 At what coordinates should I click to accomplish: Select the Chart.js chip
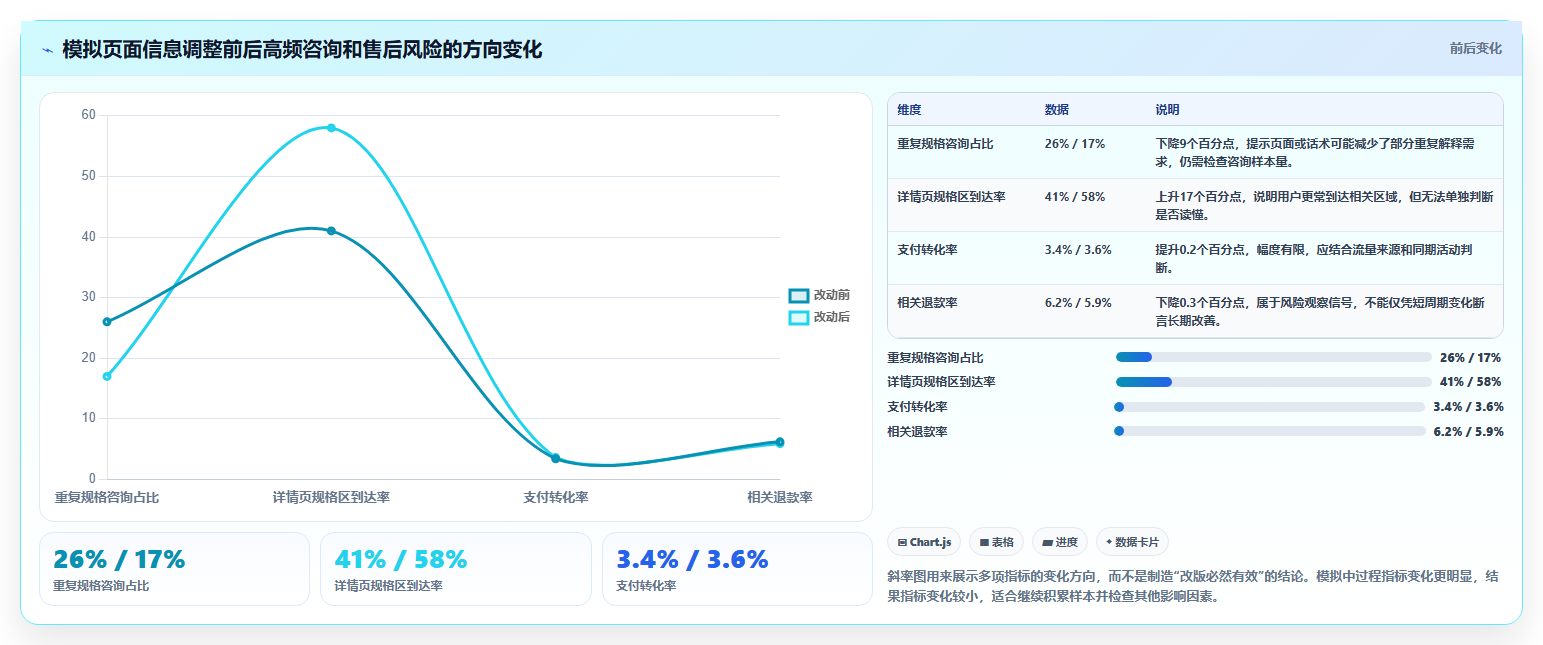pyautogui.click(x=924, y=542)
